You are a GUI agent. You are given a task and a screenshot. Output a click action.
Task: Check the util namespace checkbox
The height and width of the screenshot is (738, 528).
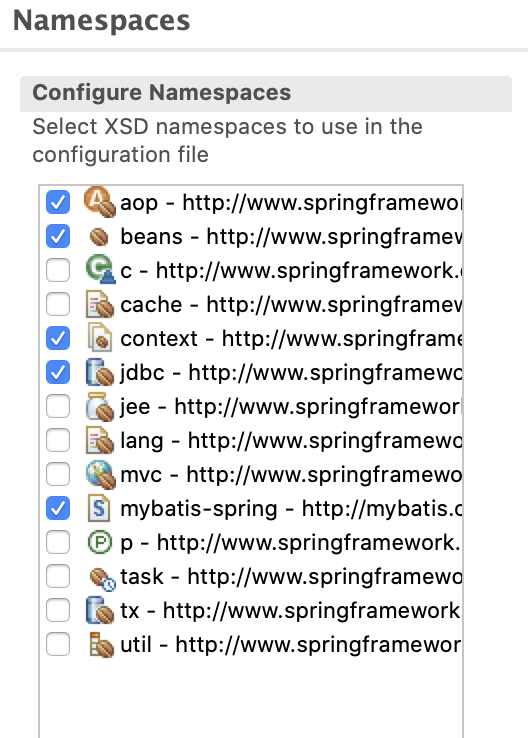(x=58, y=644)
